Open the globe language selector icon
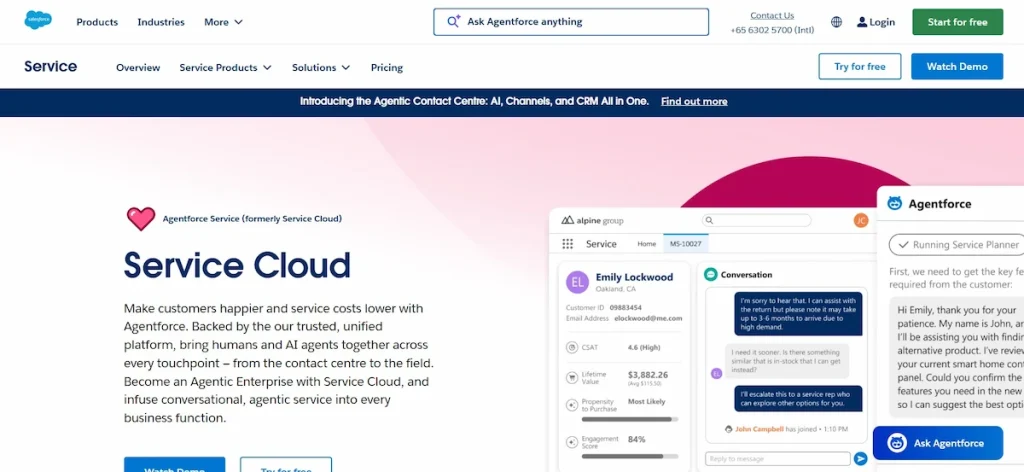Viewport: 1024px width, 472px height. point(837,22)
